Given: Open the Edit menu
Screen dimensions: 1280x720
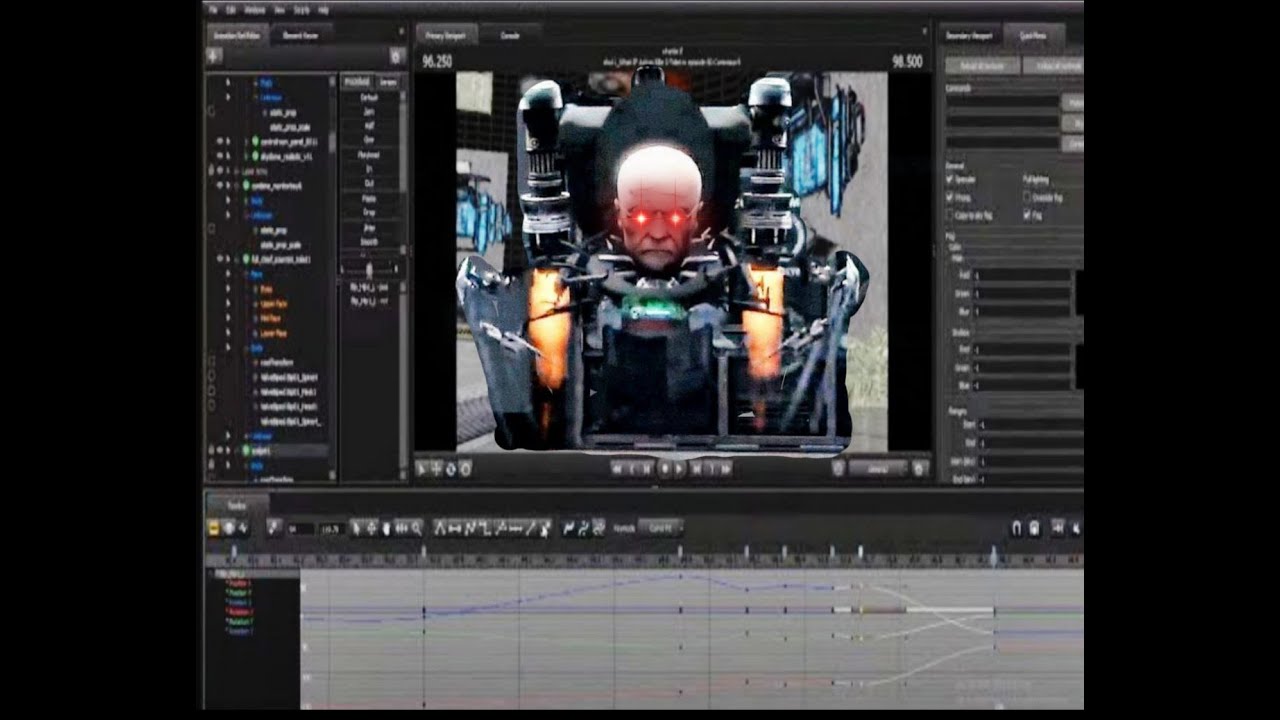Looking at the screenshot, I should pos(232,9).
